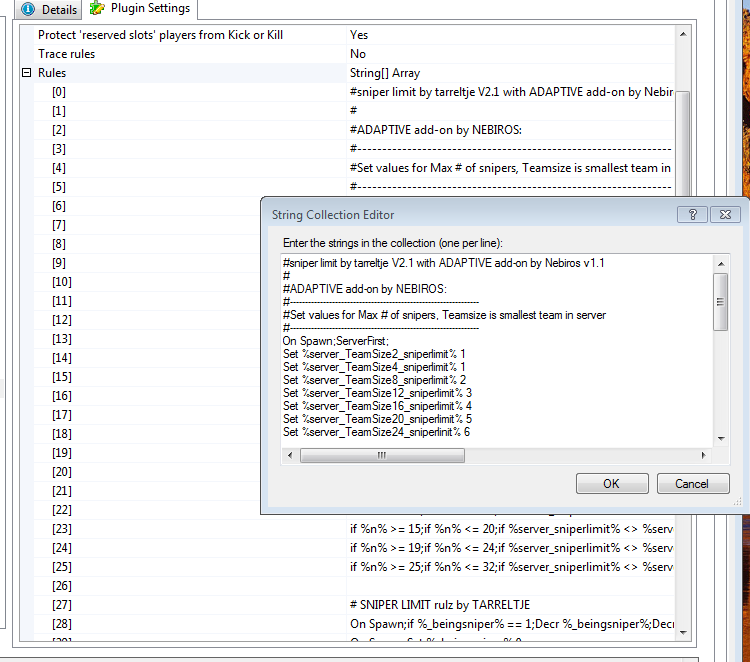This screenshot has width=750, height=662.
Task: Click the help question mark button in dialog
Action: pos(692,214)
